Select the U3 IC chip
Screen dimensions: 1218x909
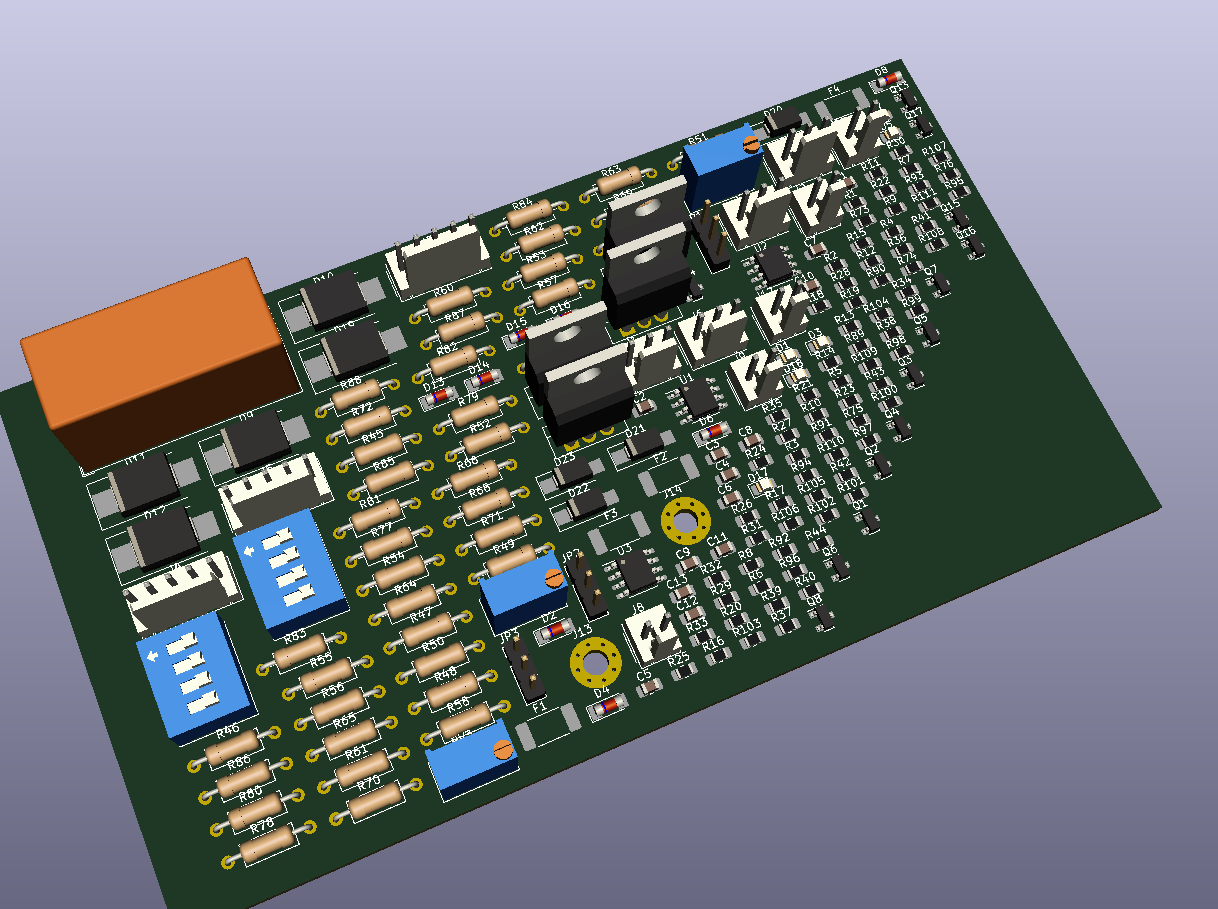pos(634,572)
